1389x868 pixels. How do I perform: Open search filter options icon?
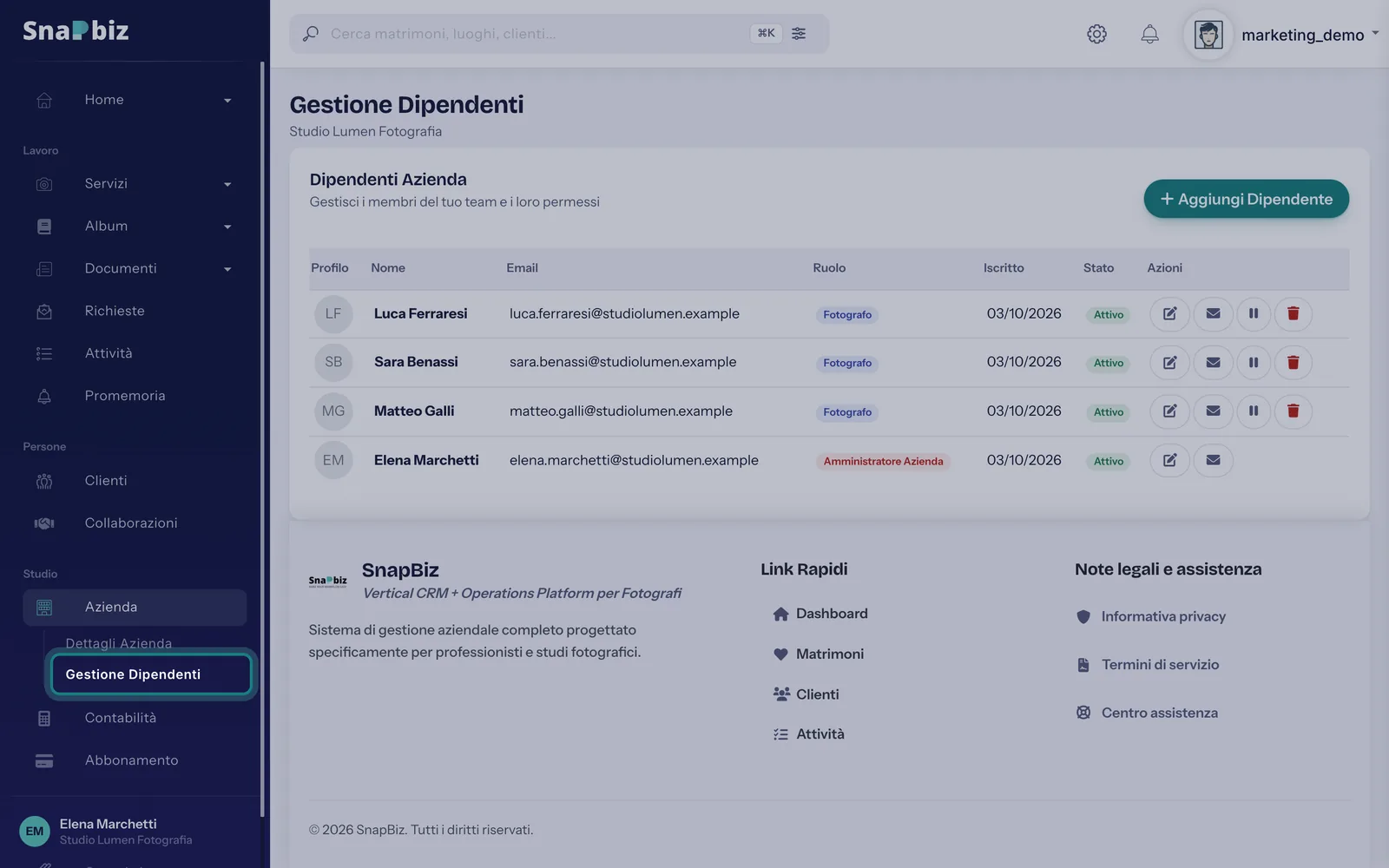pos(799,33)
